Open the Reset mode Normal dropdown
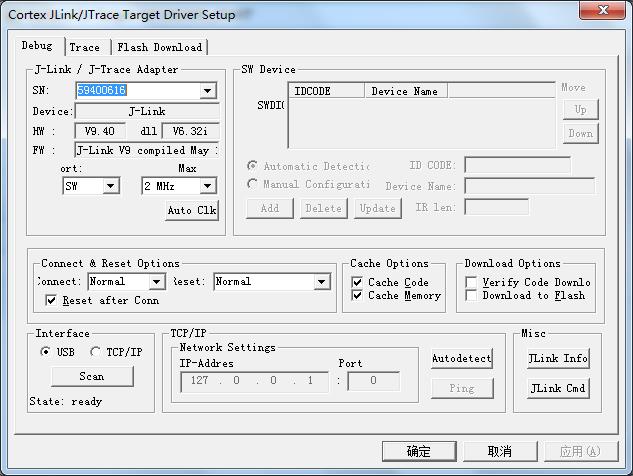 pyautogui.click(x=322, y=281)
